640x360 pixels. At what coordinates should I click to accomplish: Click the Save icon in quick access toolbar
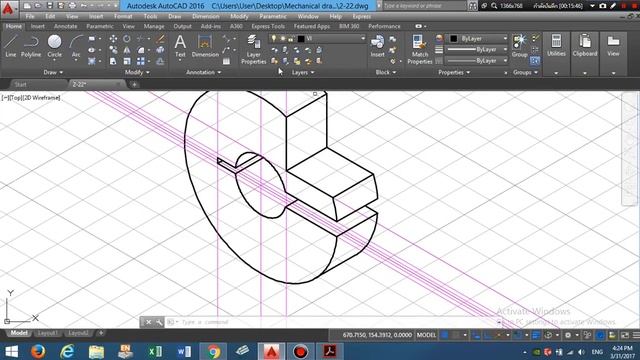(49, 6)
